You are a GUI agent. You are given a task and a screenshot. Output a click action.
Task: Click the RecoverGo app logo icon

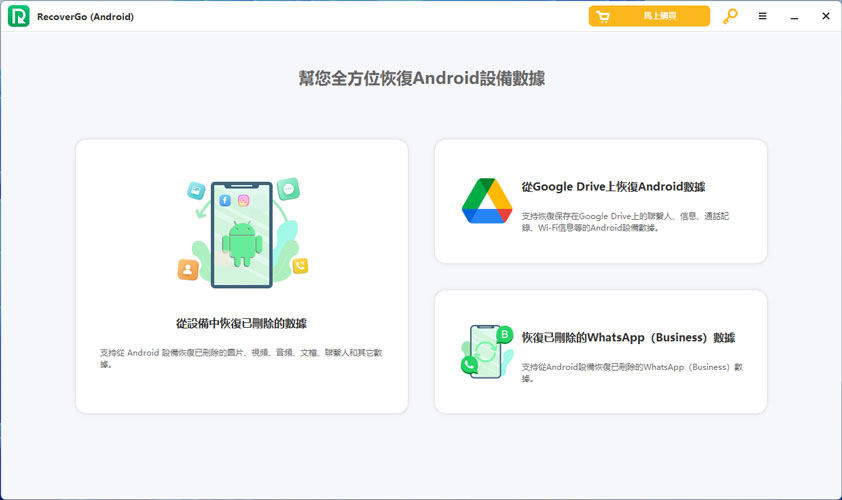(18, 16)
